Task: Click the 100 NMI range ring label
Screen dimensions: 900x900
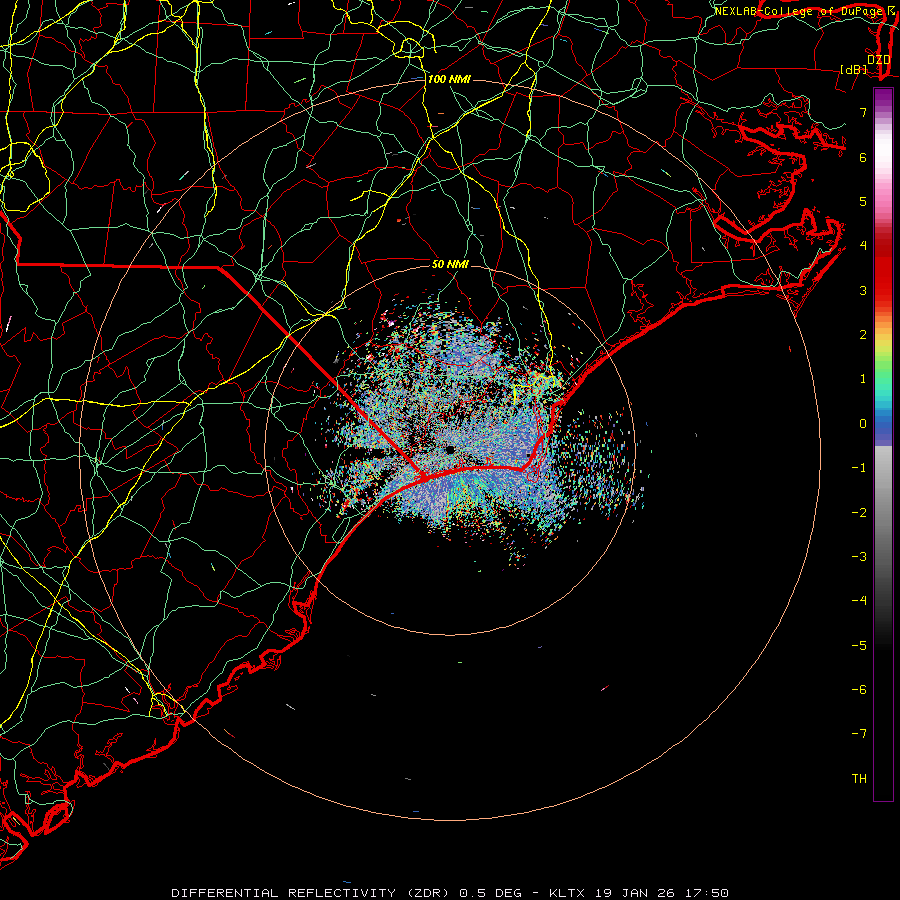Action: pos(449,79)
